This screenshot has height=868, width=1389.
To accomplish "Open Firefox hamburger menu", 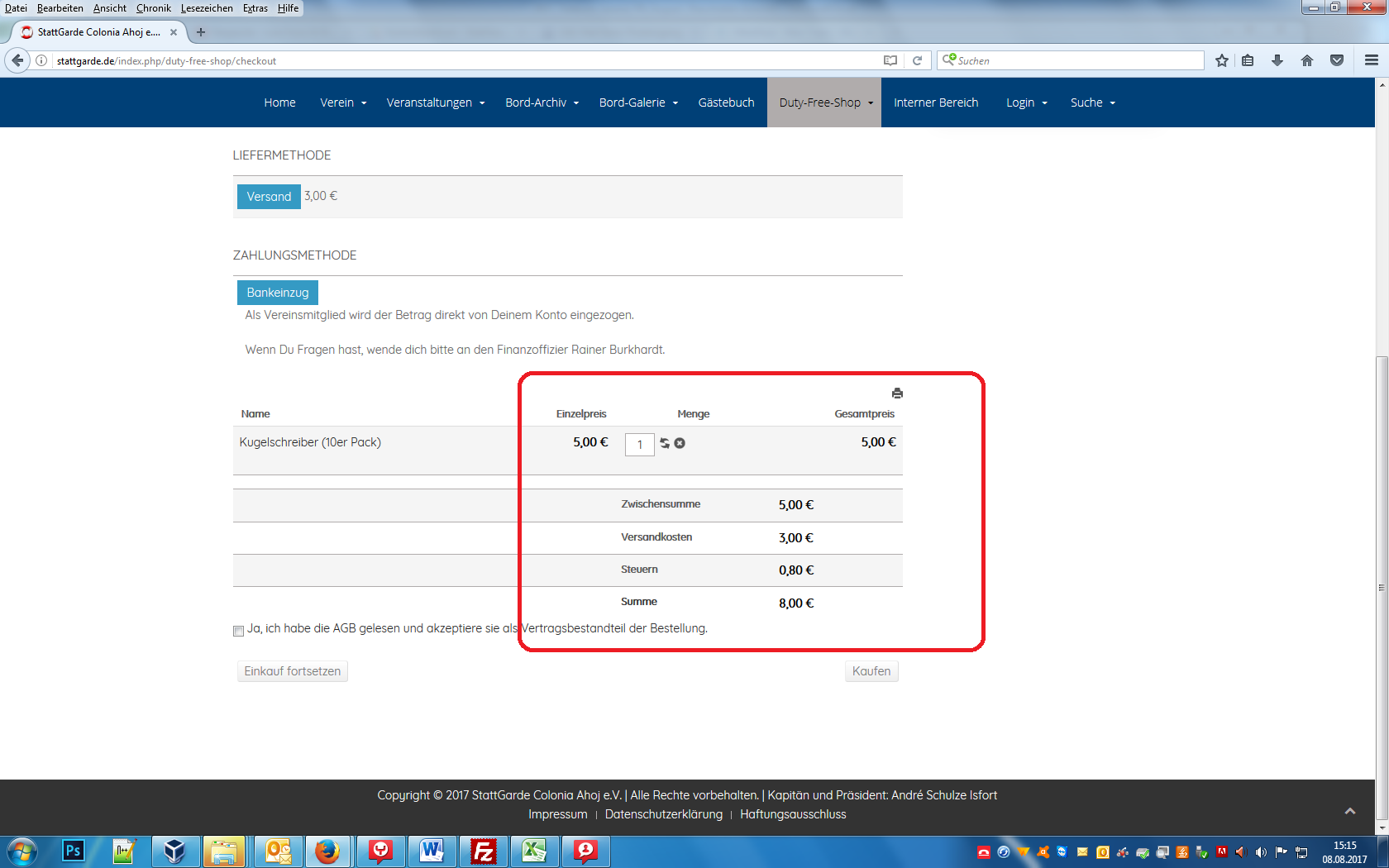I will (x=1372, y=60).
